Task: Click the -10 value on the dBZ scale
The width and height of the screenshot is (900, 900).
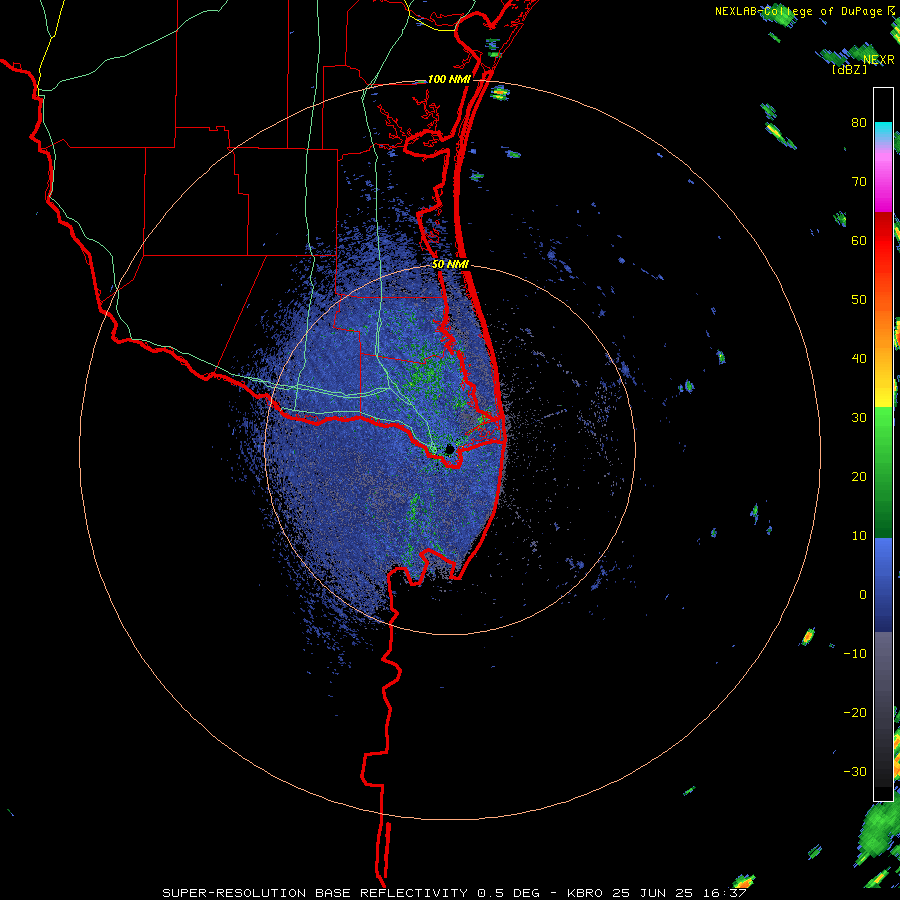Action: [x=855, y=654]
